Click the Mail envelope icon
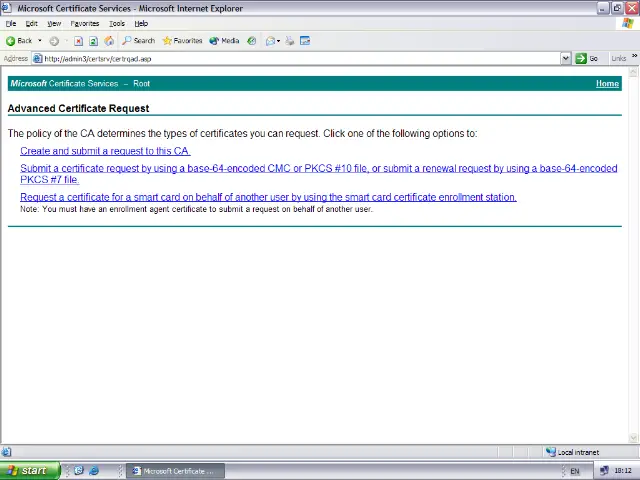Viewport: 640px width, 480px height. [270, 41]
